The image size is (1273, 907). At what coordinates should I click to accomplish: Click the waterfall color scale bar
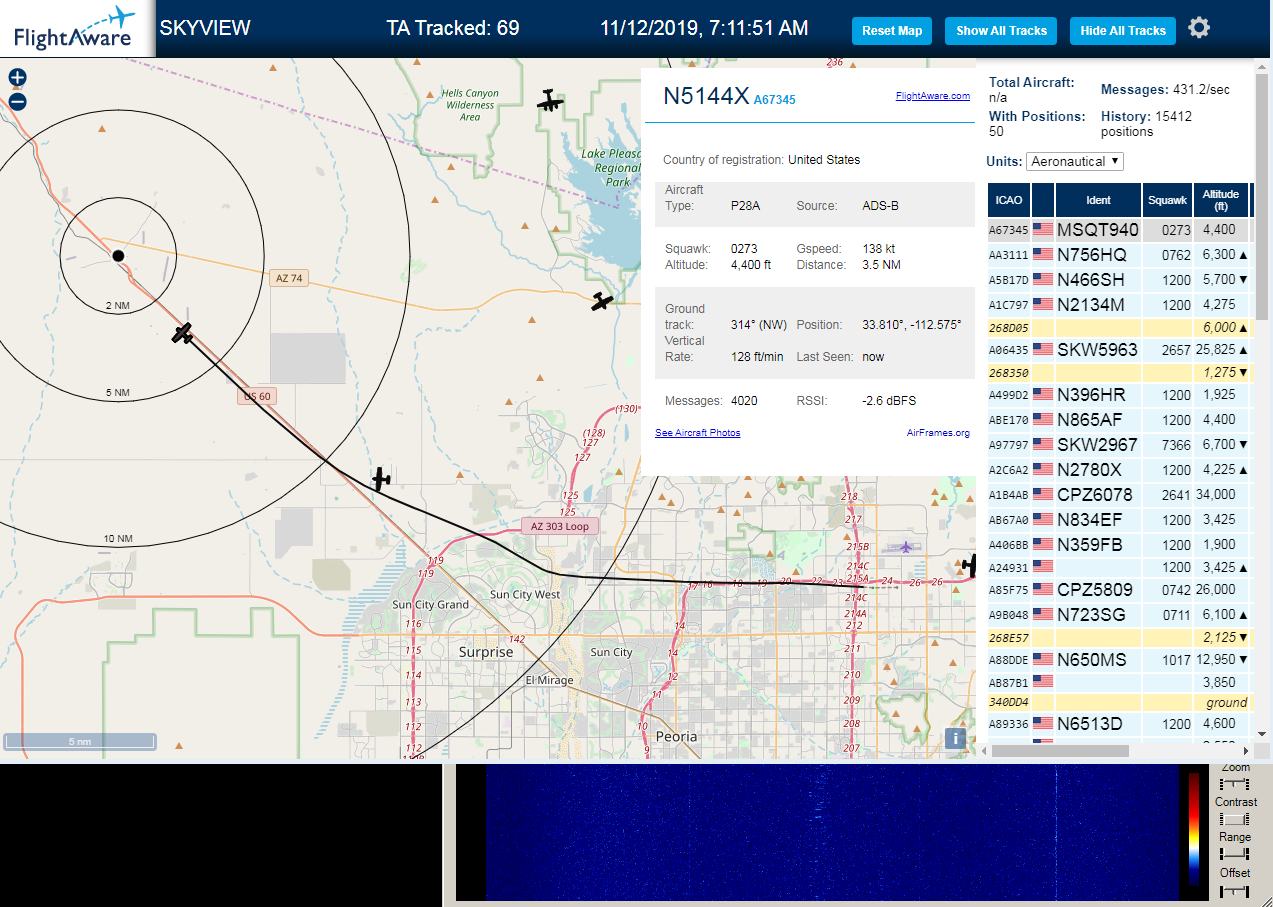1194,829
